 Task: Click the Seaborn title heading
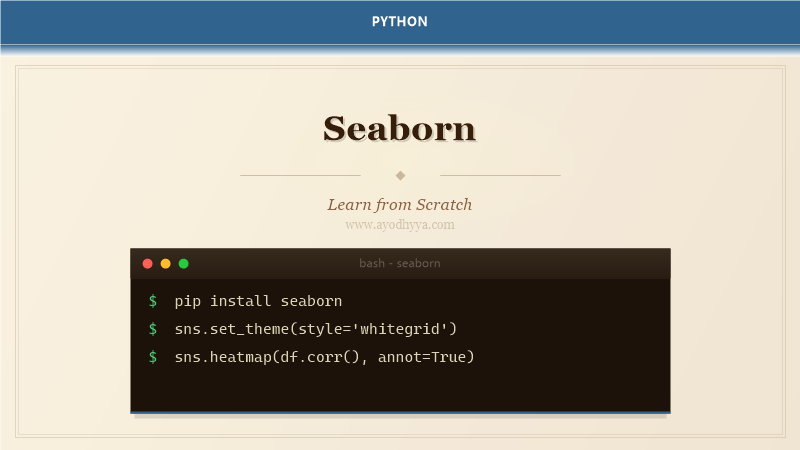pos(399,128)
